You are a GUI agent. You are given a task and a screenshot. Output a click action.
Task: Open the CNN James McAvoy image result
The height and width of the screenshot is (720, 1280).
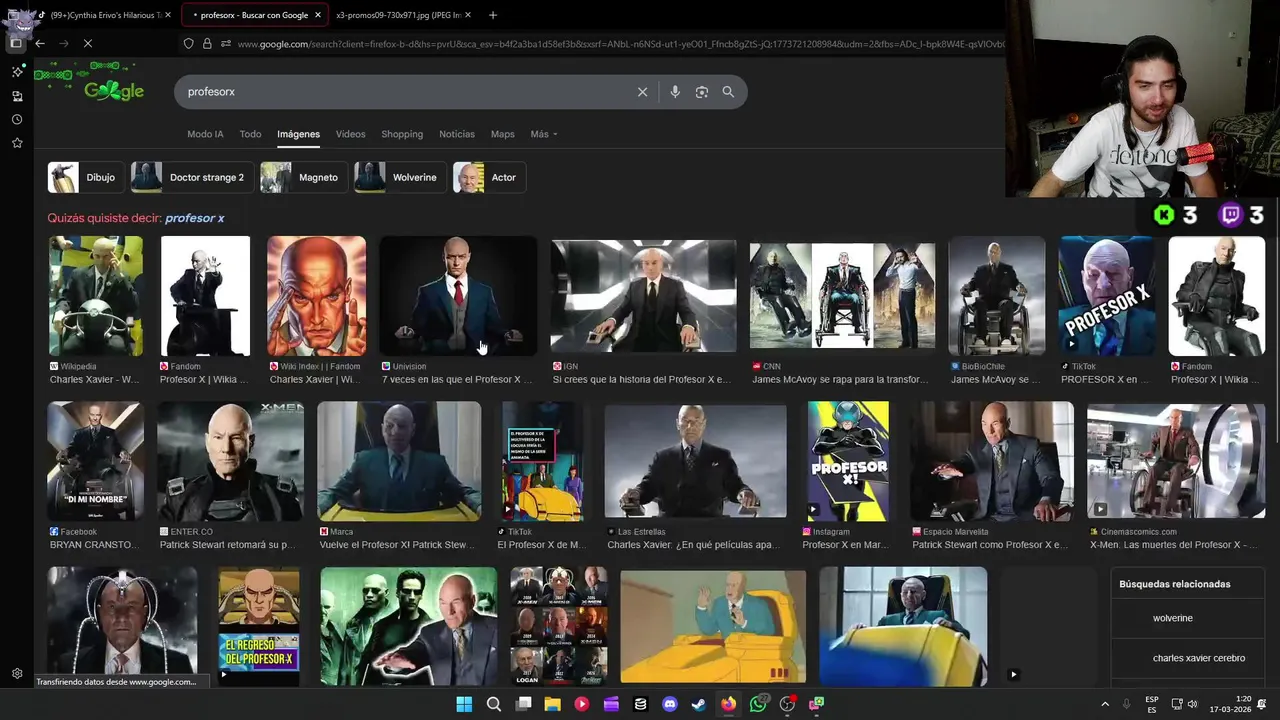(x=843, y=296)
